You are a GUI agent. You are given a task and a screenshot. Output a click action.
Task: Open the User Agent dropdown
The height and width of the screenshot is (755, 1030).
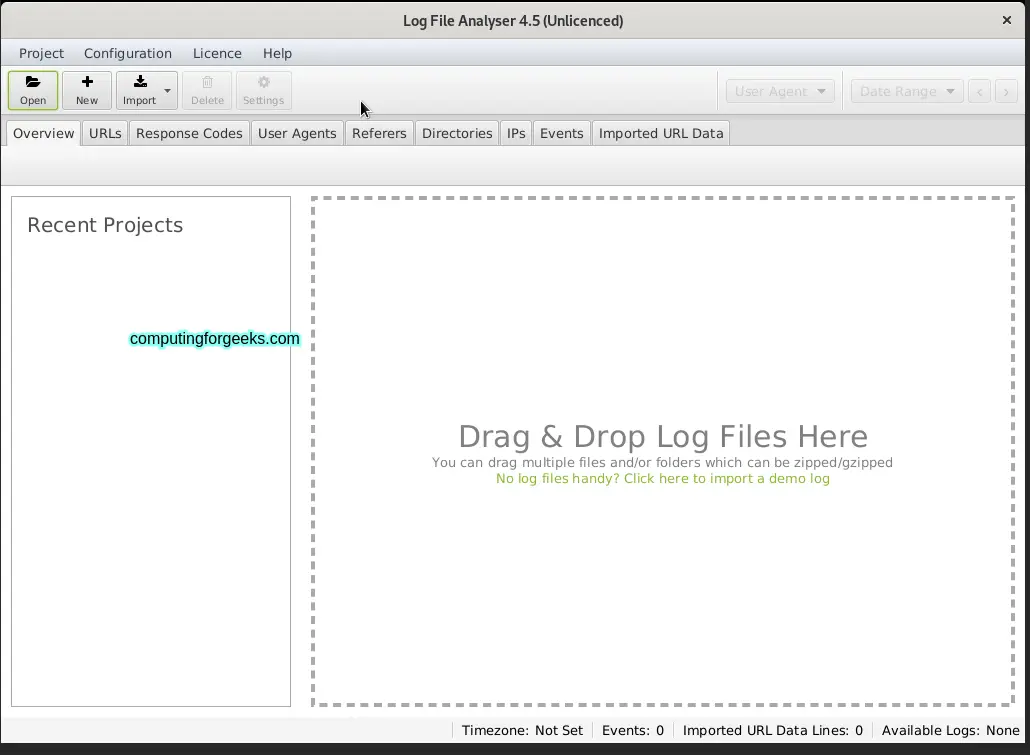tap(780, 91)
